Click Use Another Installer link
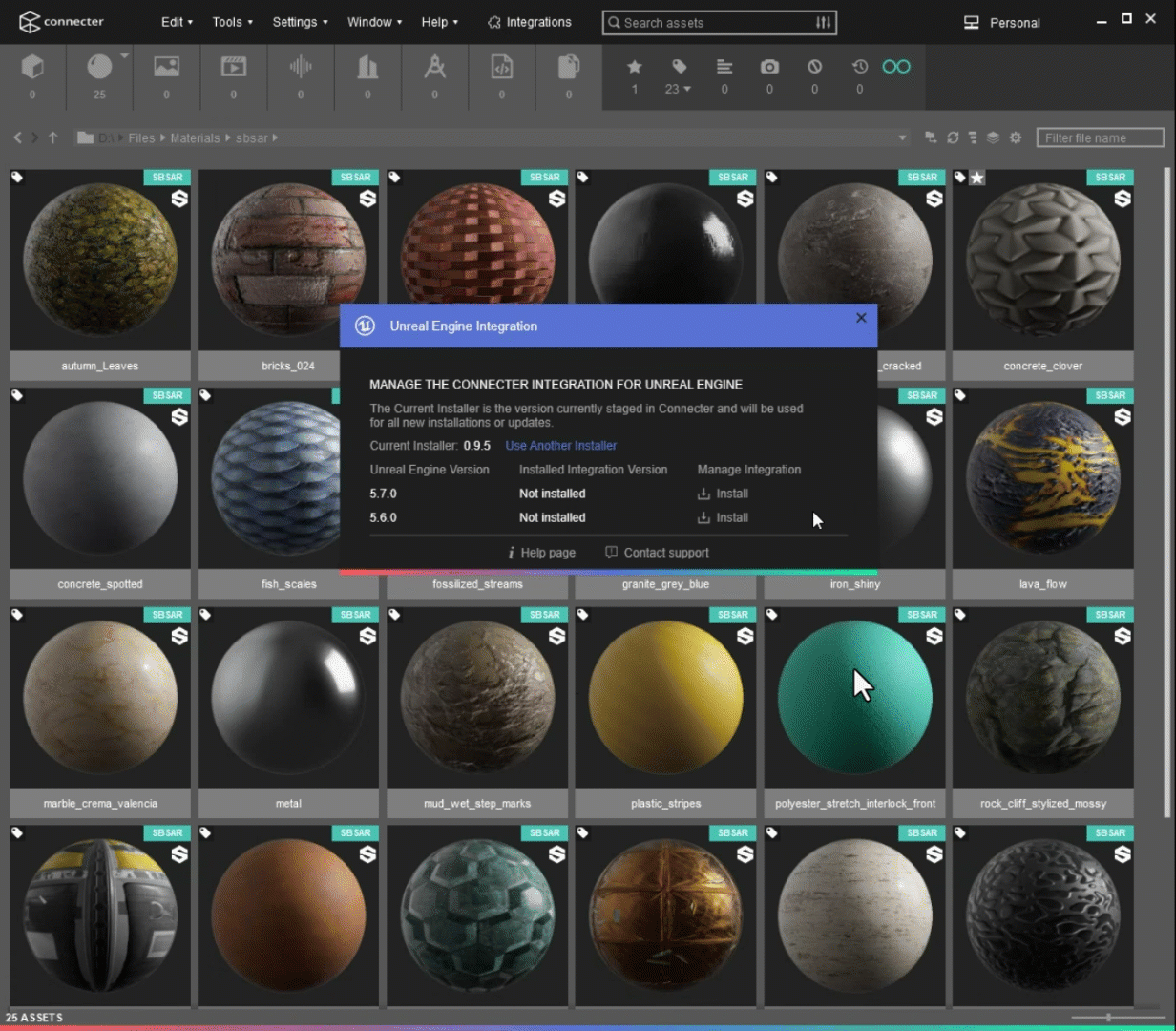The width and height of the screenshot is (1176, 1031). 561,446
